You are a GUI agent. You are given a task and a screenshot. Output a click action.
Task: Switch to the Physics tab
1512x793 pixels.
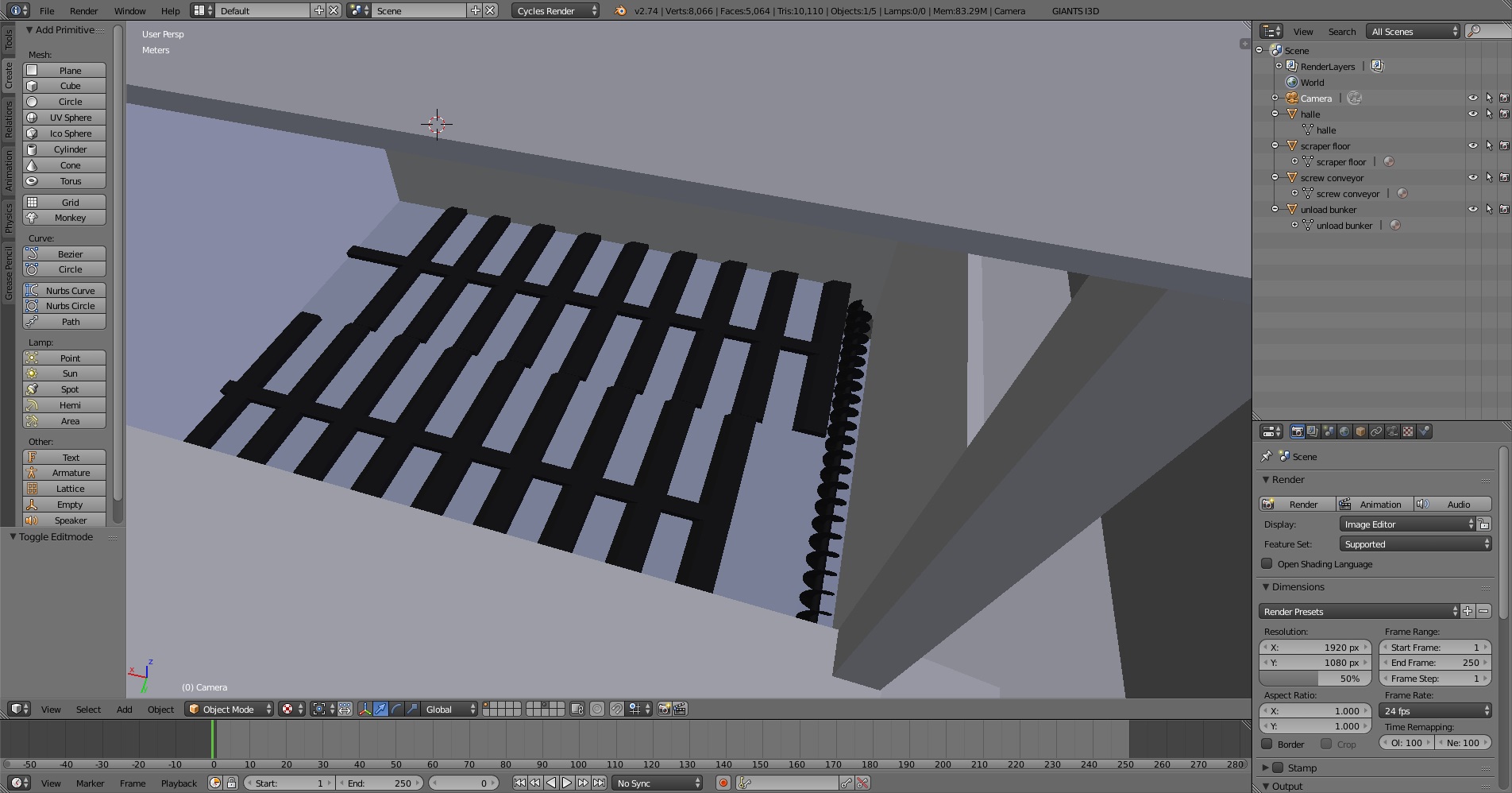9,218
